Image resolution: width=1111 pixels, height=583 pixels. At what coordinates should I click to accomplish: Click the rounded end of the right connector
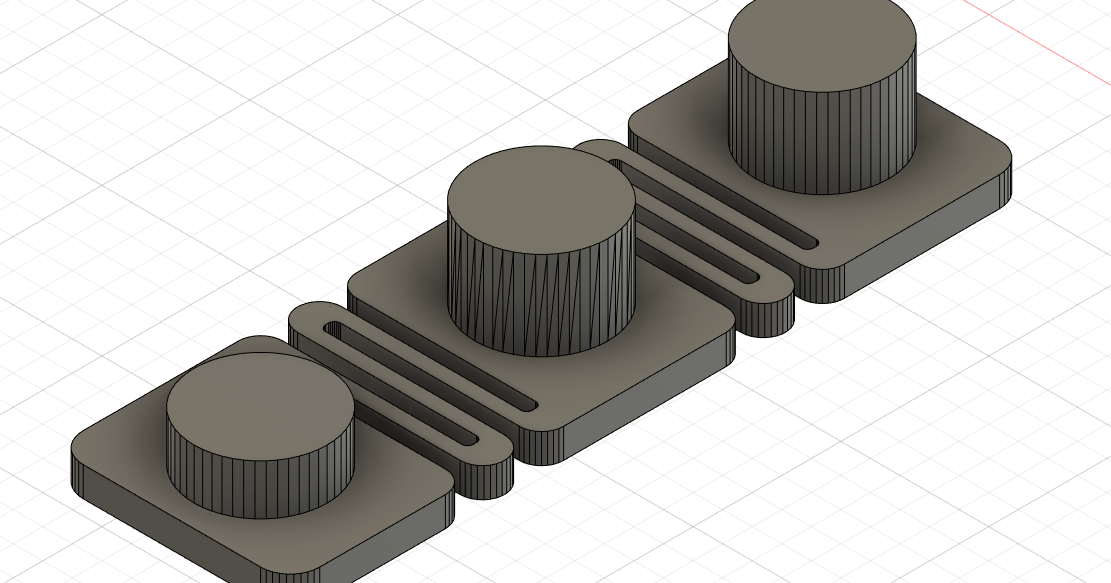pyautogui.click(x=765, y=319)
